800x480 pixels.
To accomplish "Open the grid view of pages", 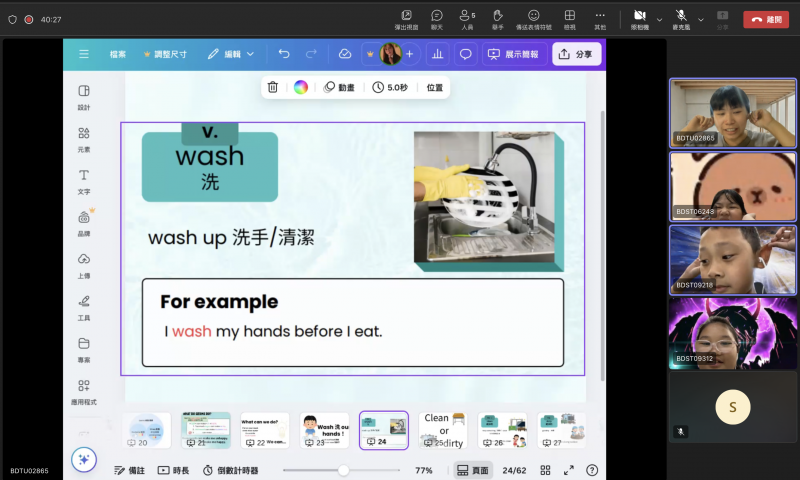I will 545,470.
